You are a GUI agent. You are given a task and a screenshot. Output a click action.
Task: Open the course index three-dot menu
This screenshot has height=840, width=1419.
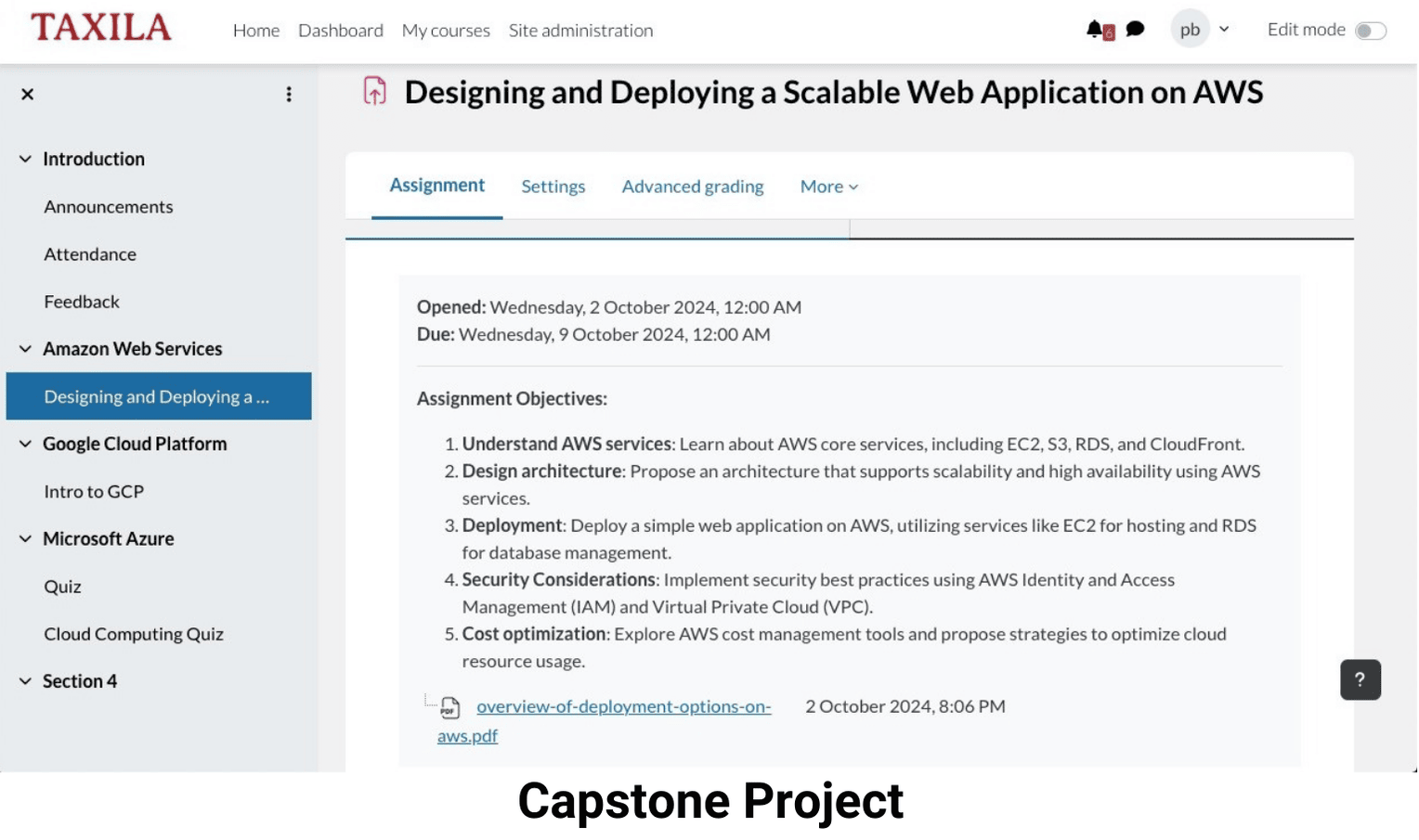tap(289, 94)
